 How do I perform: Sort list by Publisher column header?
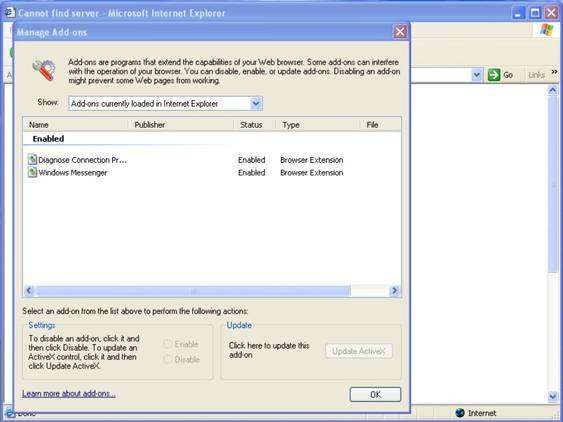pyautogui.click(x=180, y=125)
